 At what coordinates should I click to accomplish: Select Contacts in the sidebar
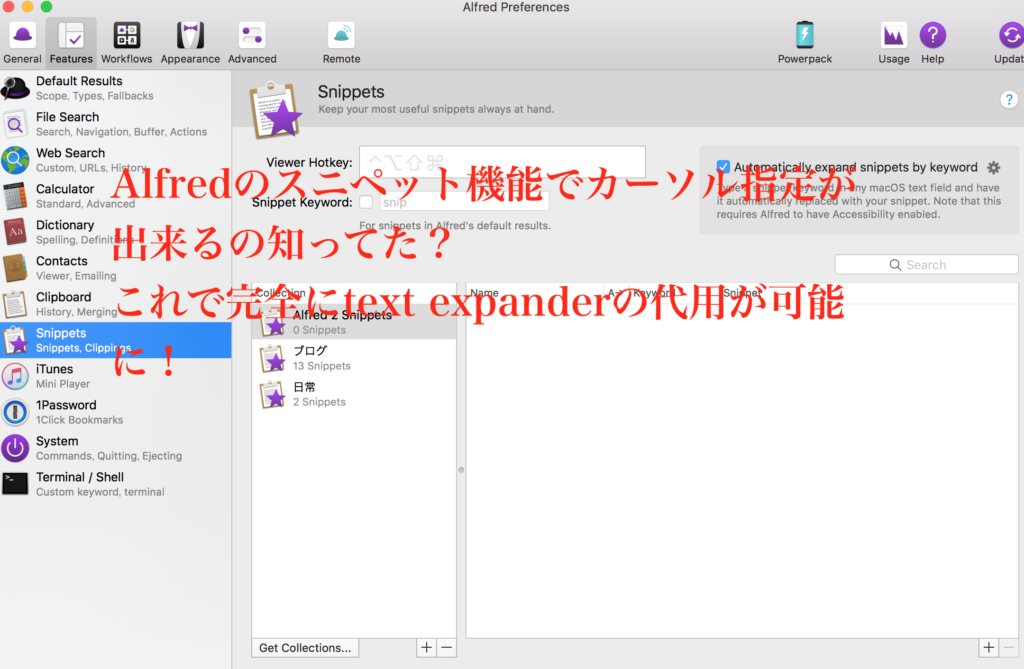click(x=116, y=268)
